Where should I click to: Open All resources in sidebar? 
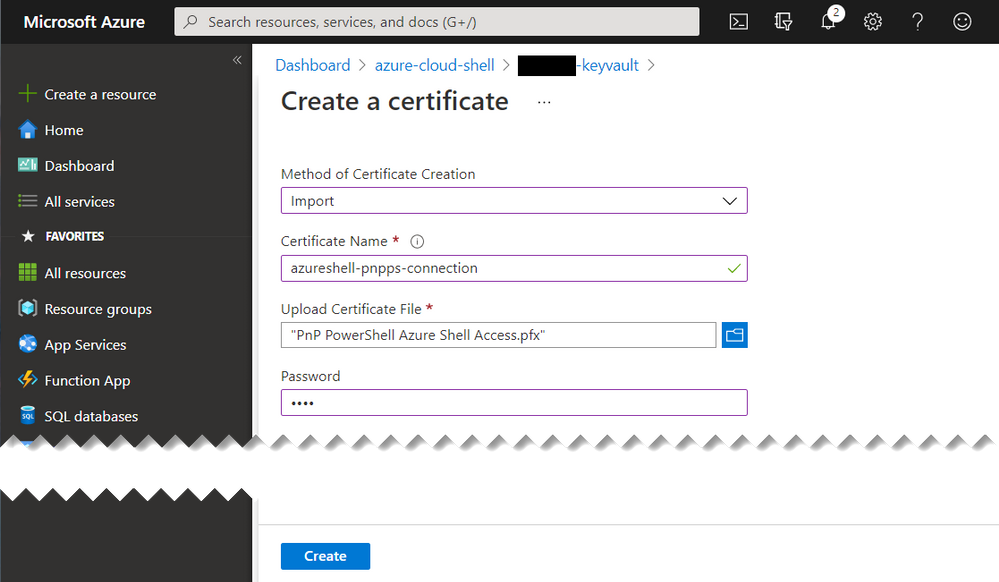[85, 273]
